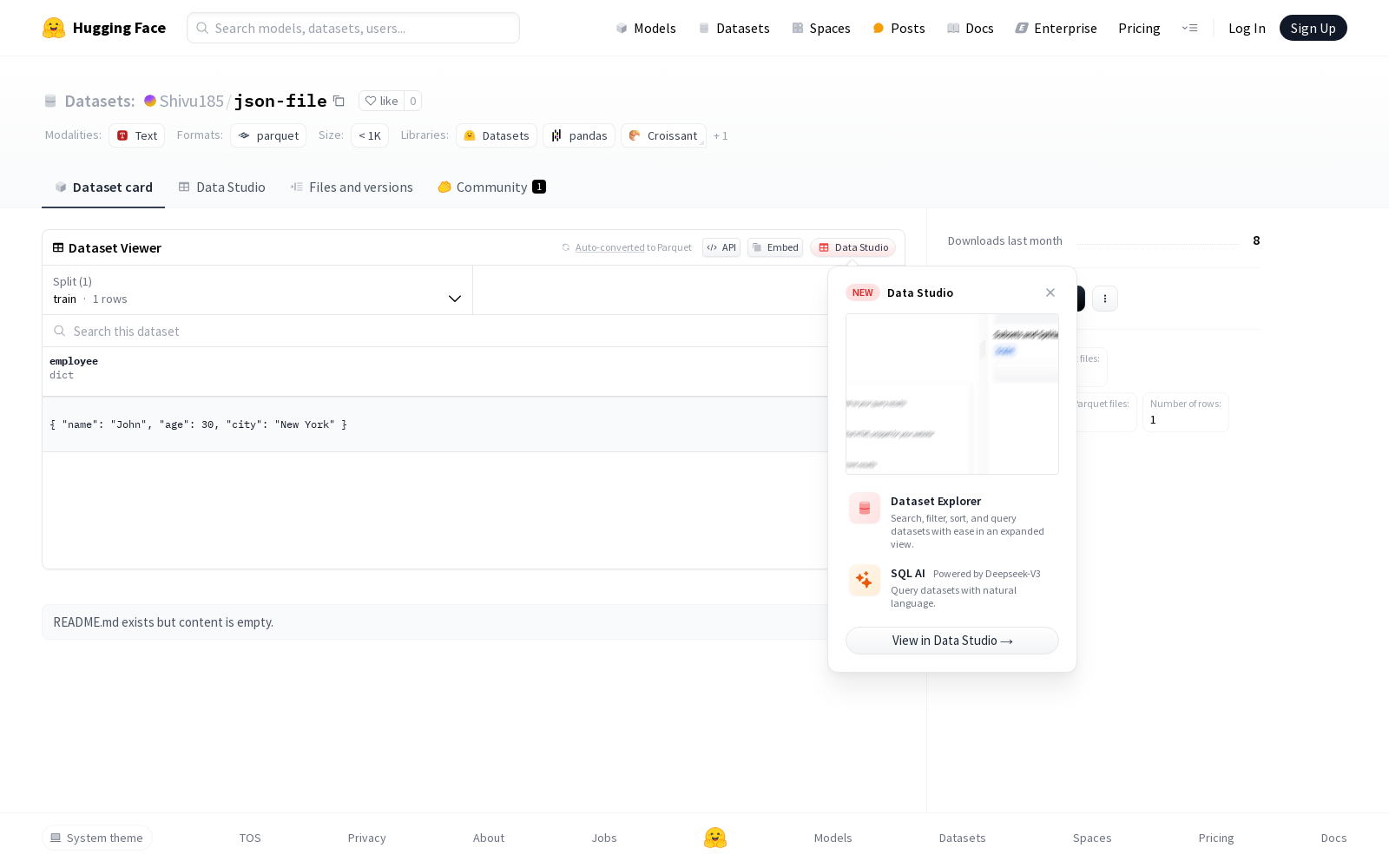Open the System theme selector
Viewport: 1389px width, 868px height.
pos(97,838)
